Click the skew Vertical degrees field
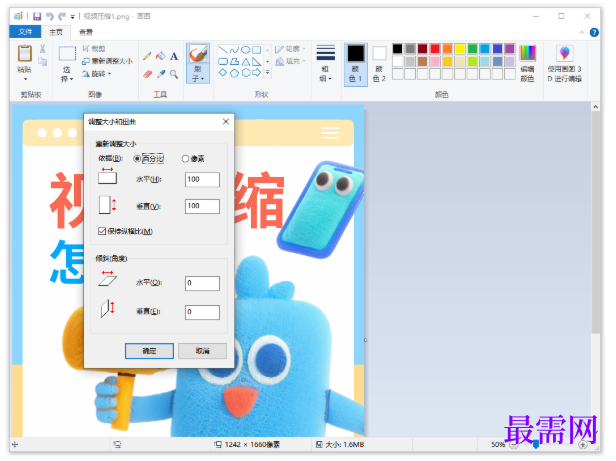 [202, 312]
